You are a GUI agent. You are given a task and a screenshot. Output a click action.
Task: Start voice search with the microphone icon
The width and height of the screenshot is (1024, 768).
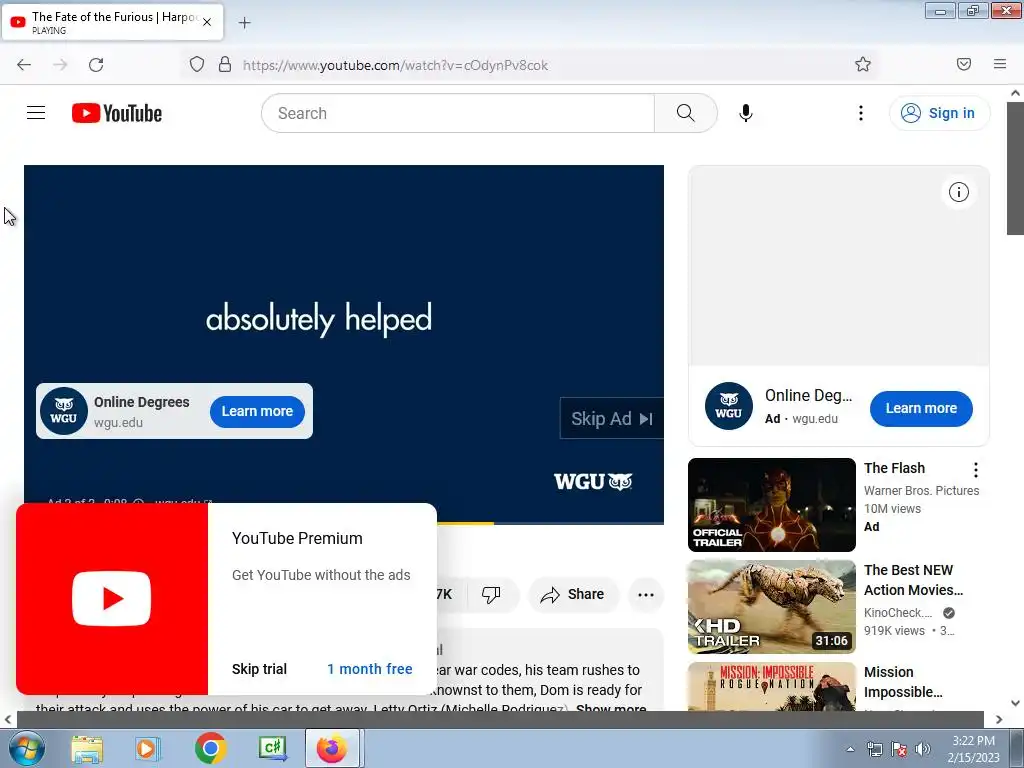(746, 113)
